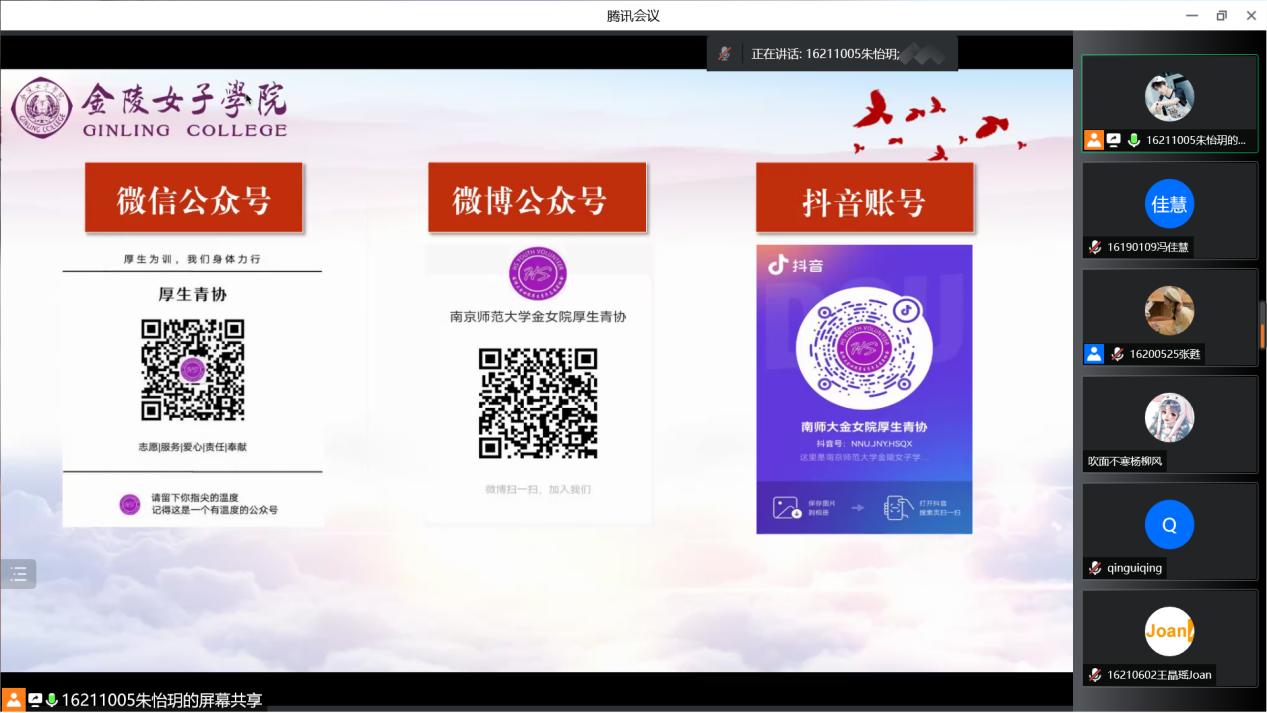Click name label 16210602王晶瑶Joan

point(1159,675)
